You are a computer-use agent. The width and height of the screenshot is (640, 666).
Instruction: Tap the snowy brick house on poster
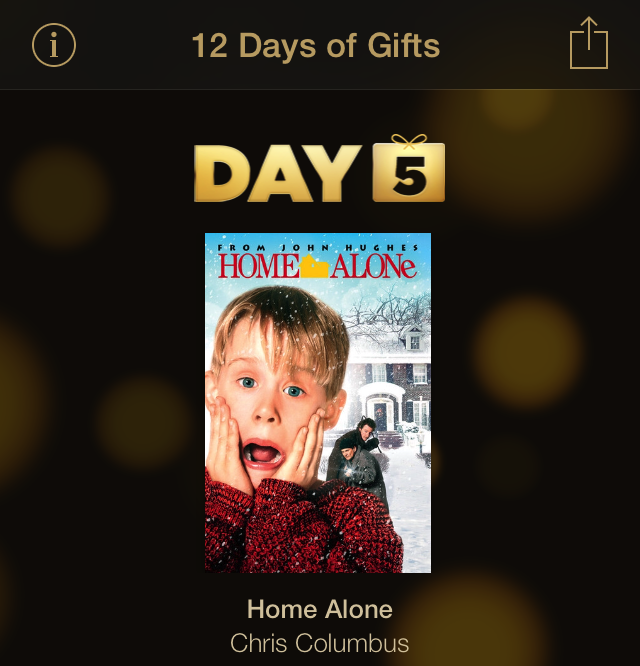coord(393,382)
